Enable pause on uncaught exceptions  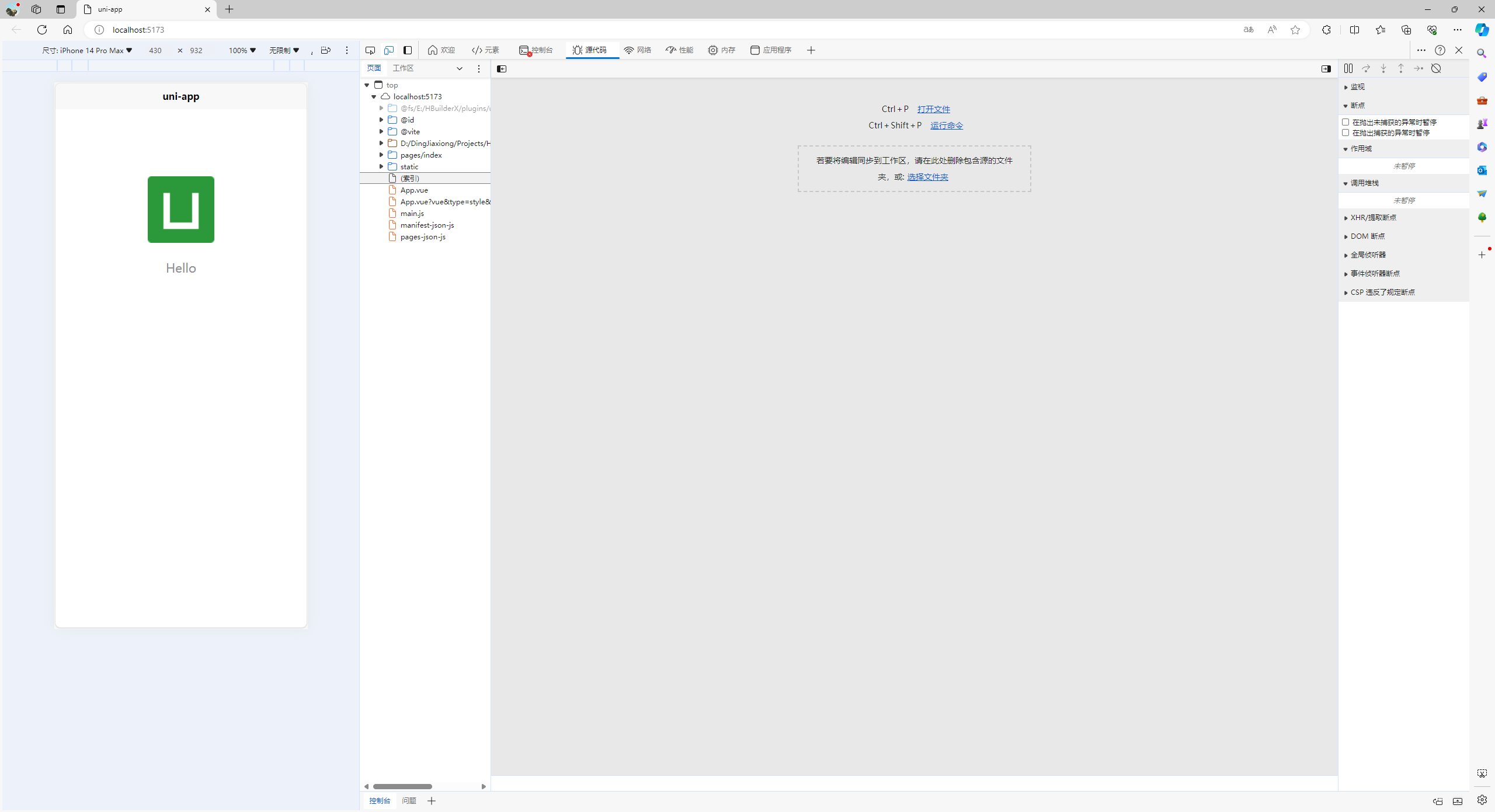tap(1345, 122)
